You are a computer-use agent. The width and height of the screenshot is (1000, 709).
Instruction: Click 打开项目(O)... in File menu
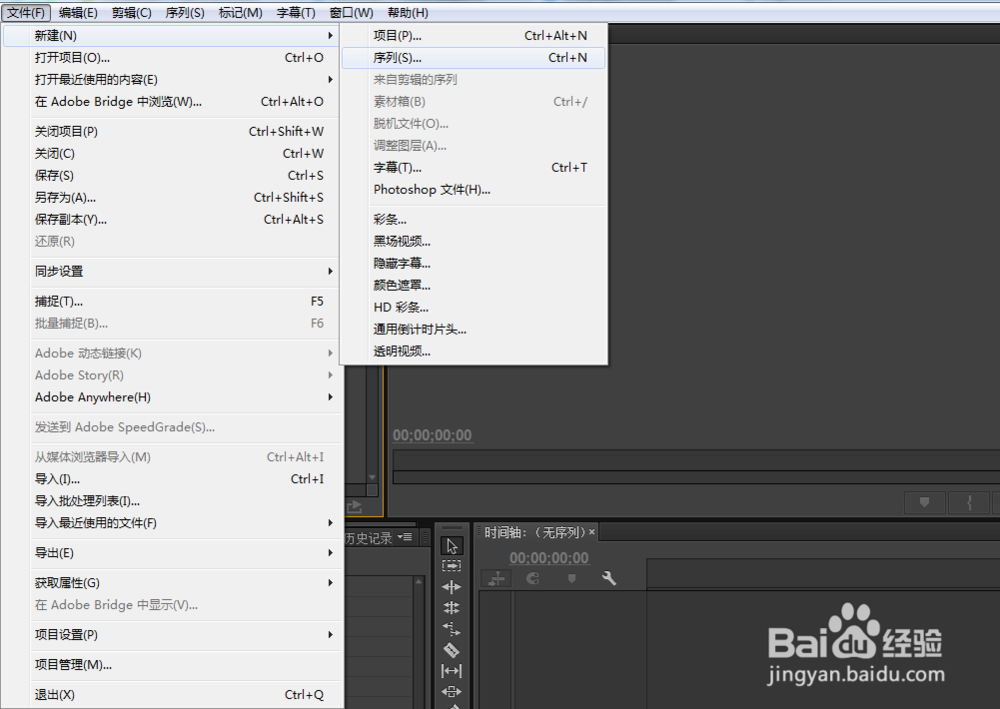point(172,58)
